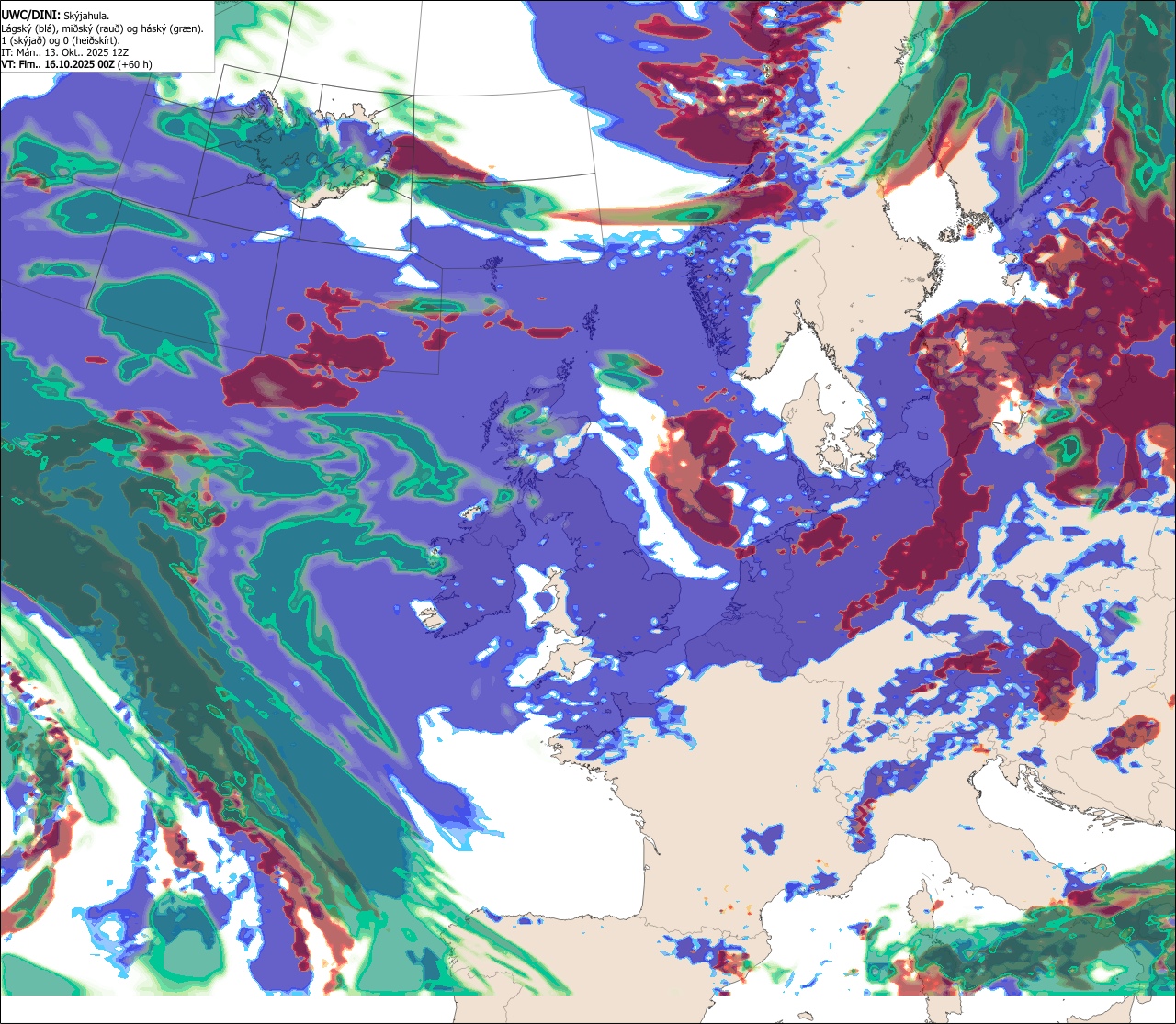Select the 'háský (græn)' legend text

(x=171, y=29)
